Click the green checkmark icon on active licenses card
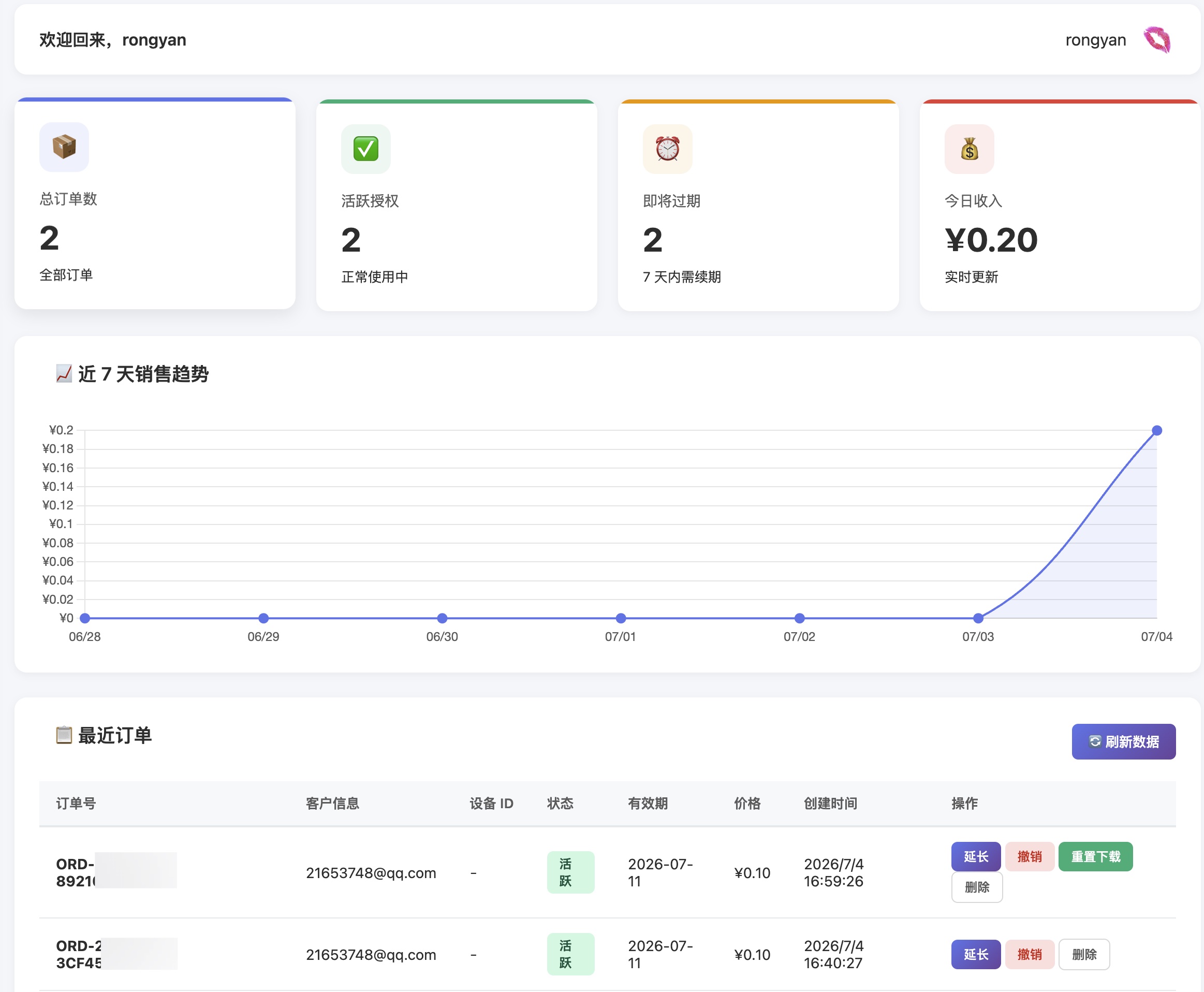Screen dimensions: 1204x992 point(366,149)
